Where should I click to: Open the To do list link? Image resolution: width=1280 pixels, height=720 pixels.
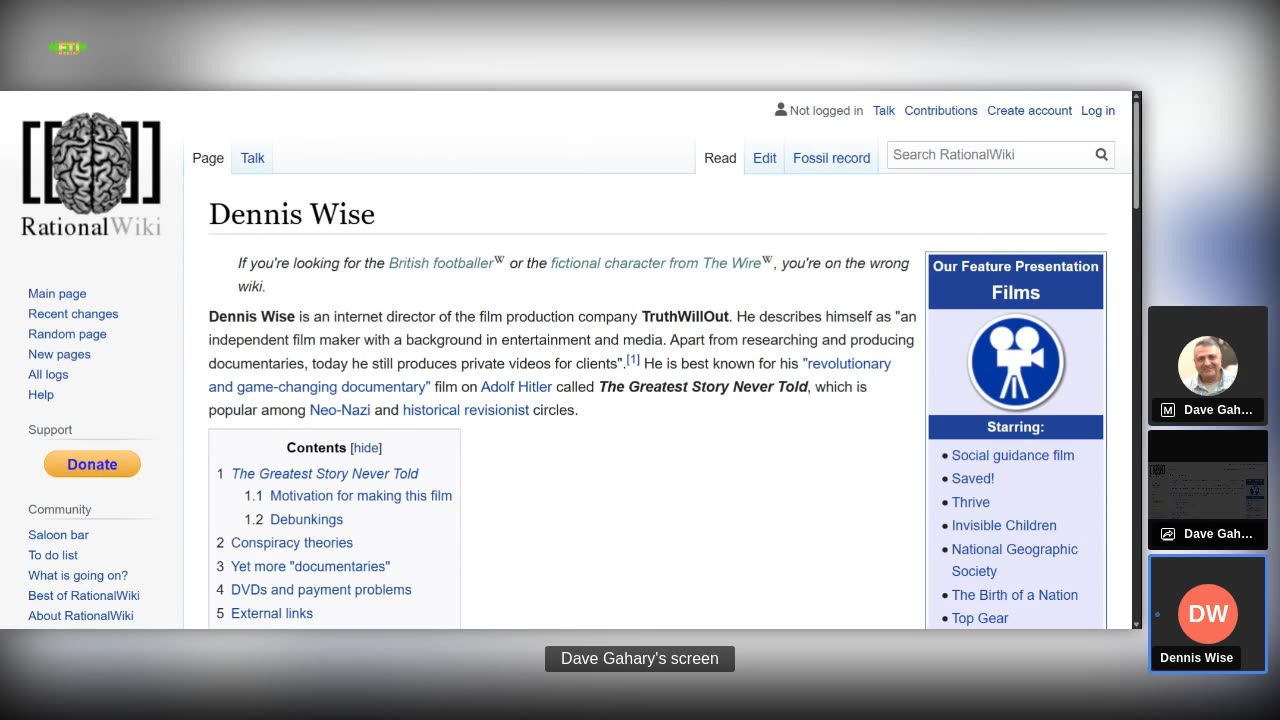53,555
